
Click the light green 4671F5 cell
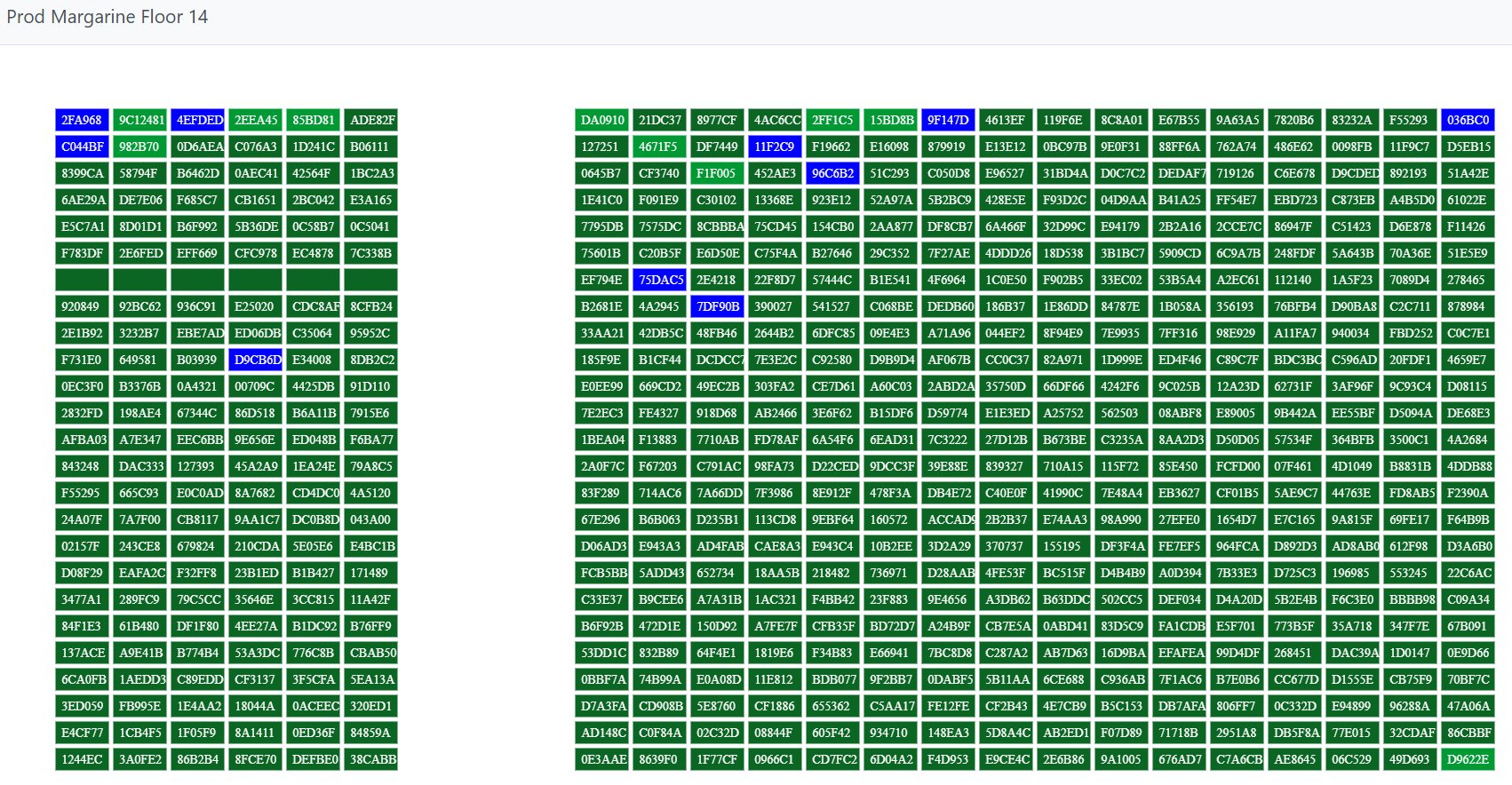659,147
